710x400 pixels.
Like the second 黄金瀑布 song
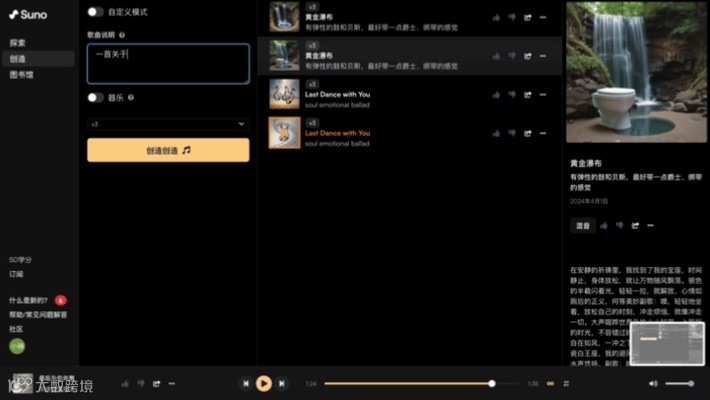tap(496, 56)
